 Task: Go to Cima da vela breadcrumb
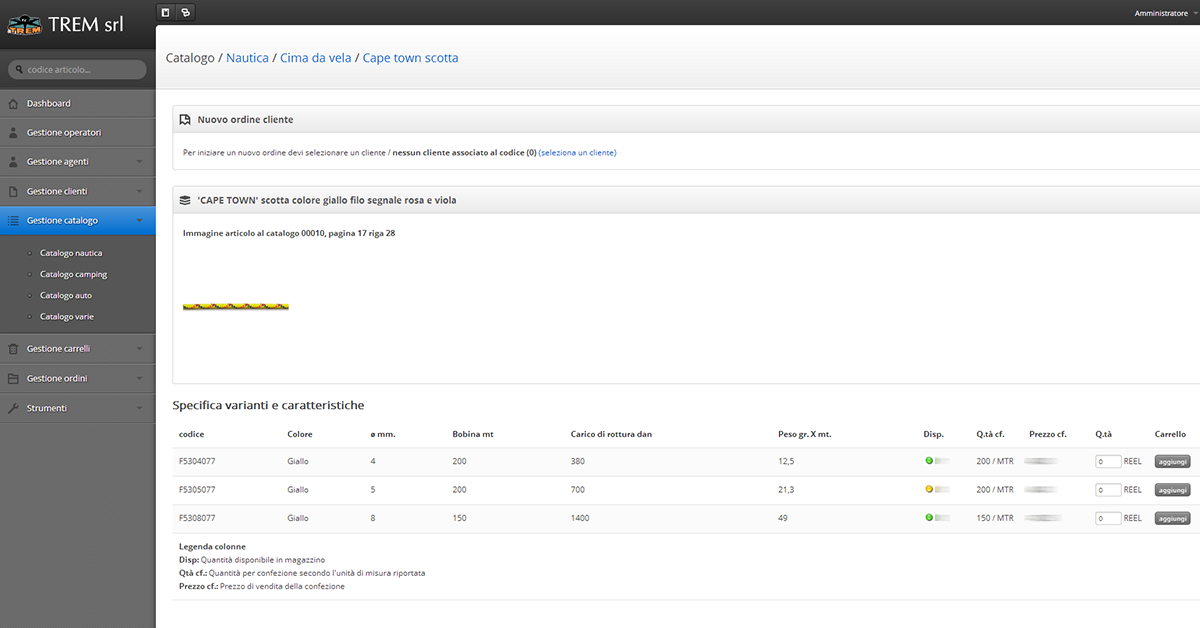[x=315, y=58]
